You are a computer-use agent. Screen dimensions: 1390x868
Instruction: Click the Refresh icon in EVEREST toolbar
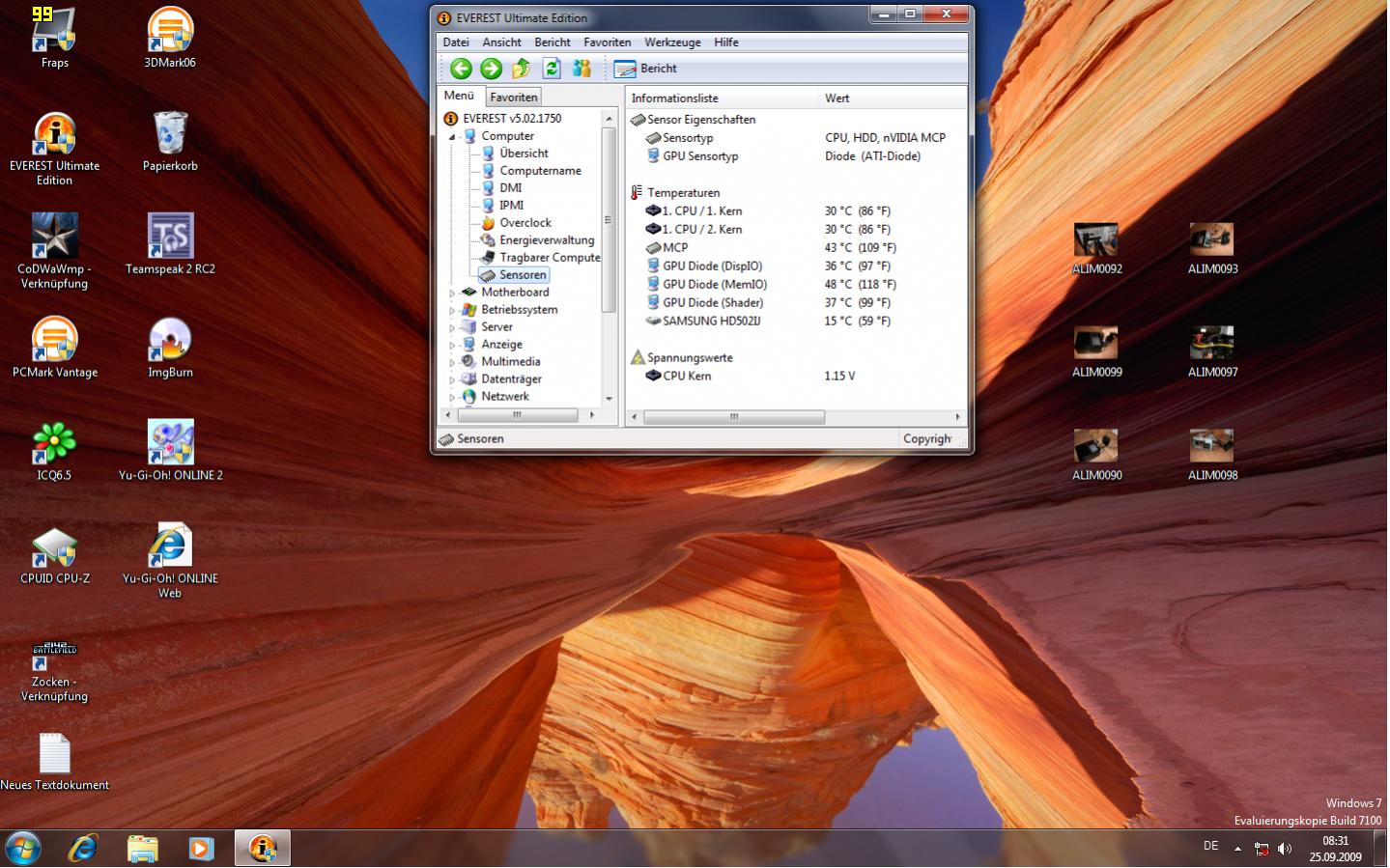[x=552, y=69]
